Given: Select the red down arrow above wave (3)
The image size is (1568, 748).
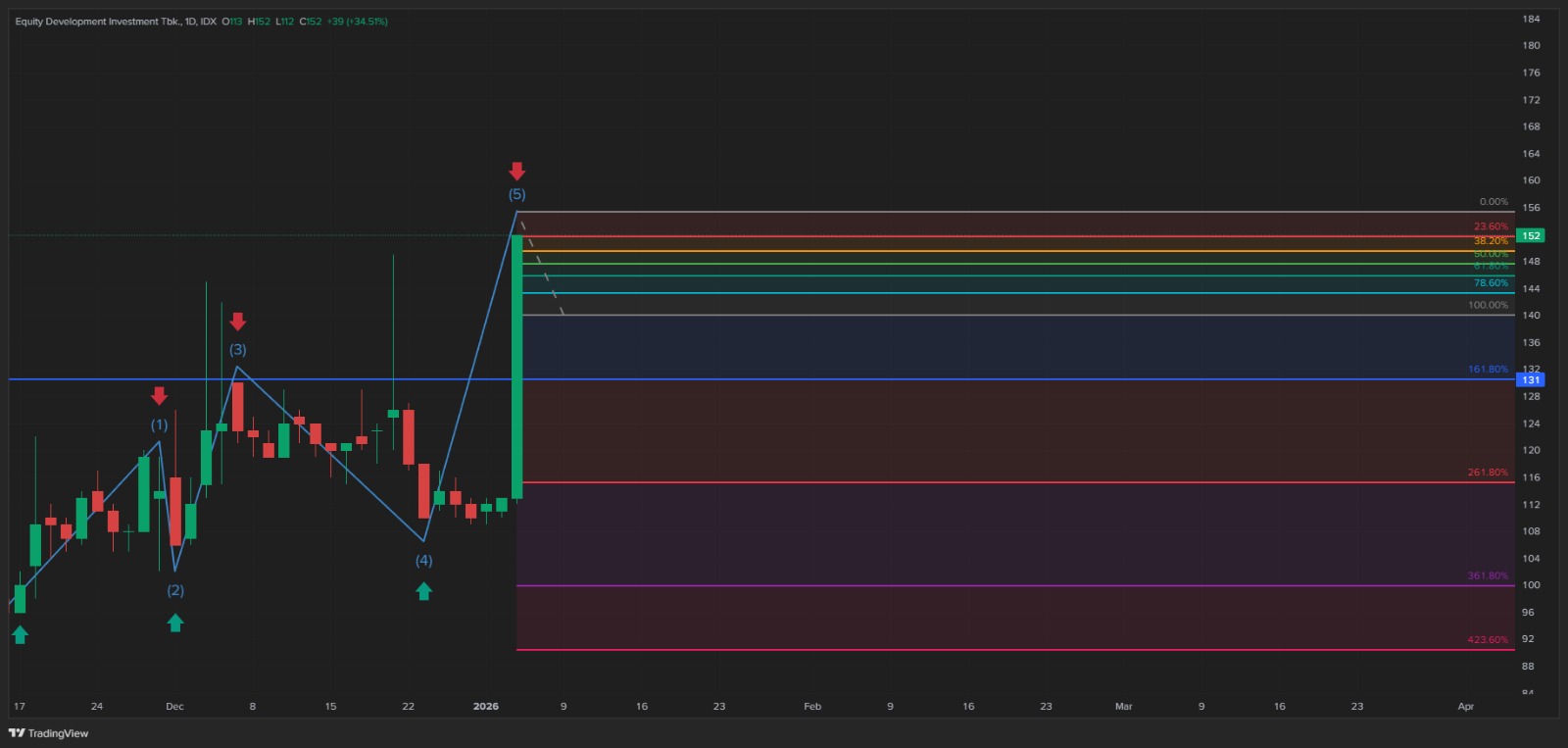Looking at the screenshot, I should coord(237,322).
